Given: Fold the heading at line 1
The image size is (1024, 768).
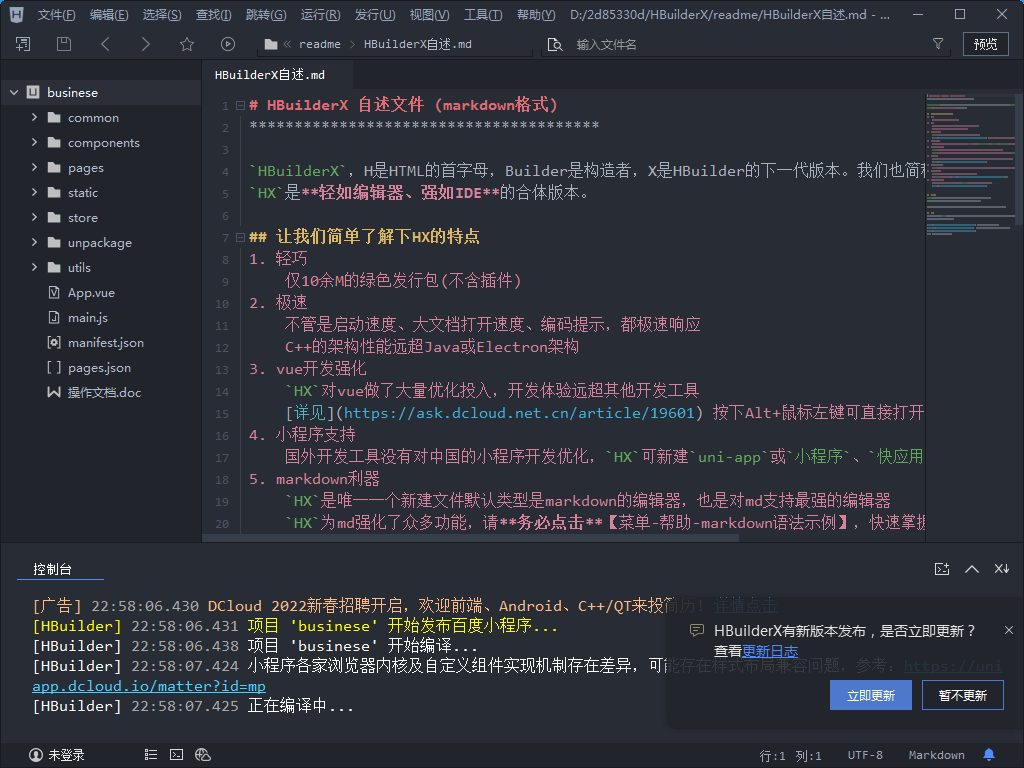Looking at the screenshot, I should [240, 106].
